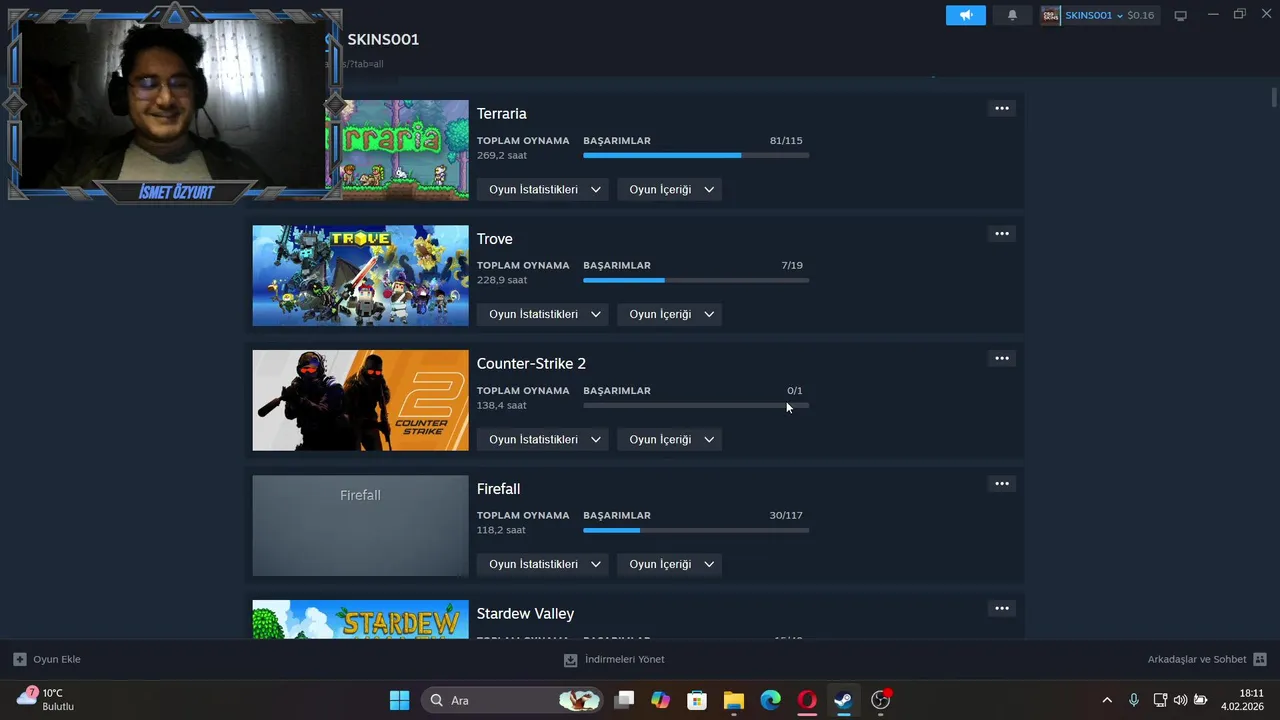Open Microsoft Store from the taskbar
This screenshot has width=1280, height=720.
tap(697, 700)
